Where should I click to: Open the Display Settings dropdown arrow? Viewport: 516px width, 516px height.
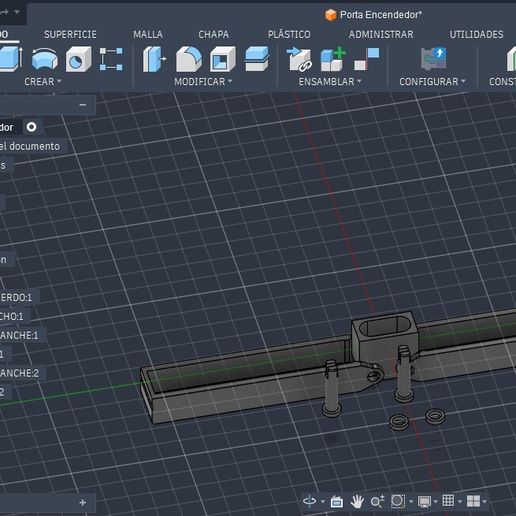point(435,501)
